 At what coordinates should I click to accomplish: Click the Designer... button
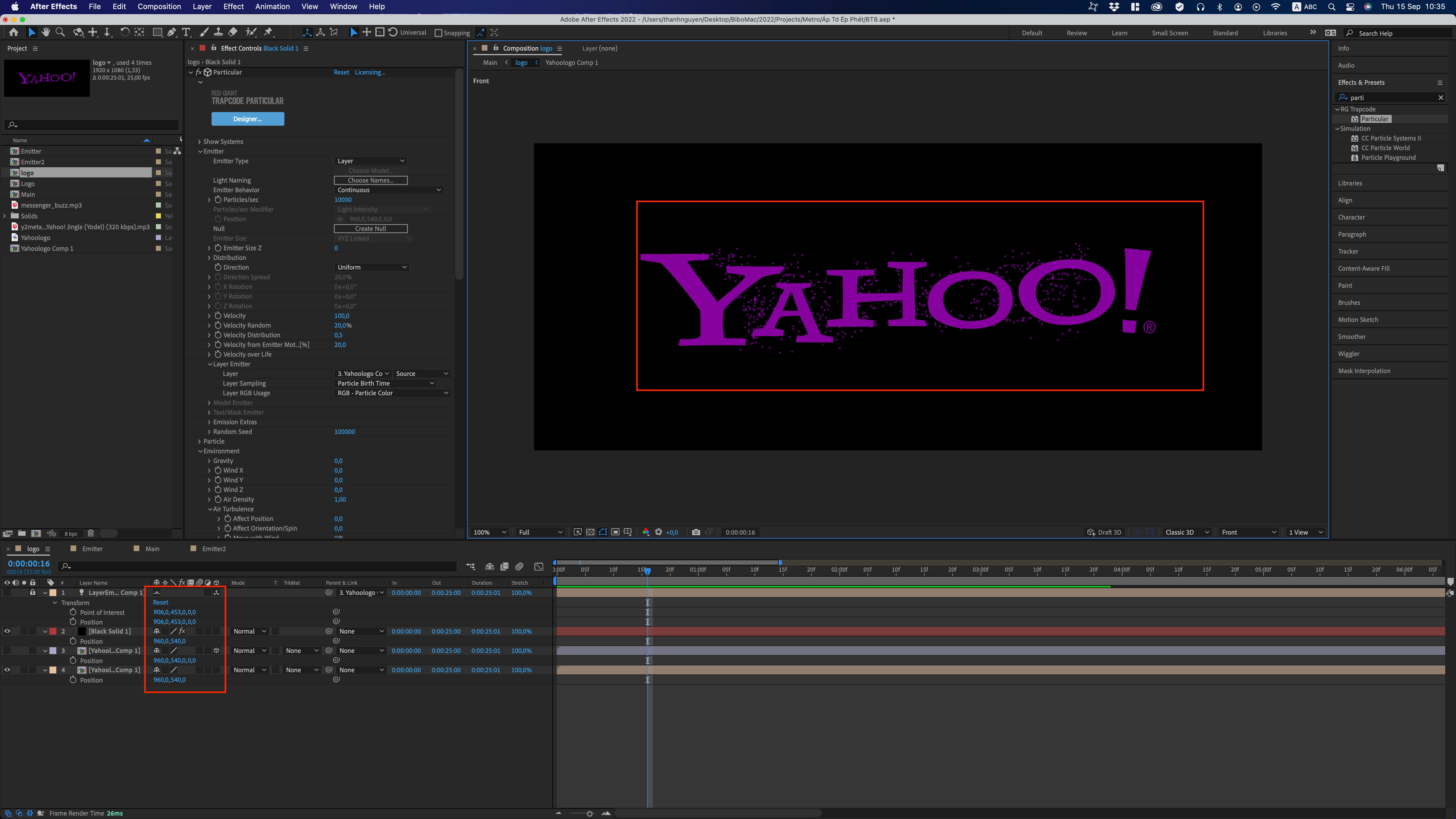pos(248,119)
